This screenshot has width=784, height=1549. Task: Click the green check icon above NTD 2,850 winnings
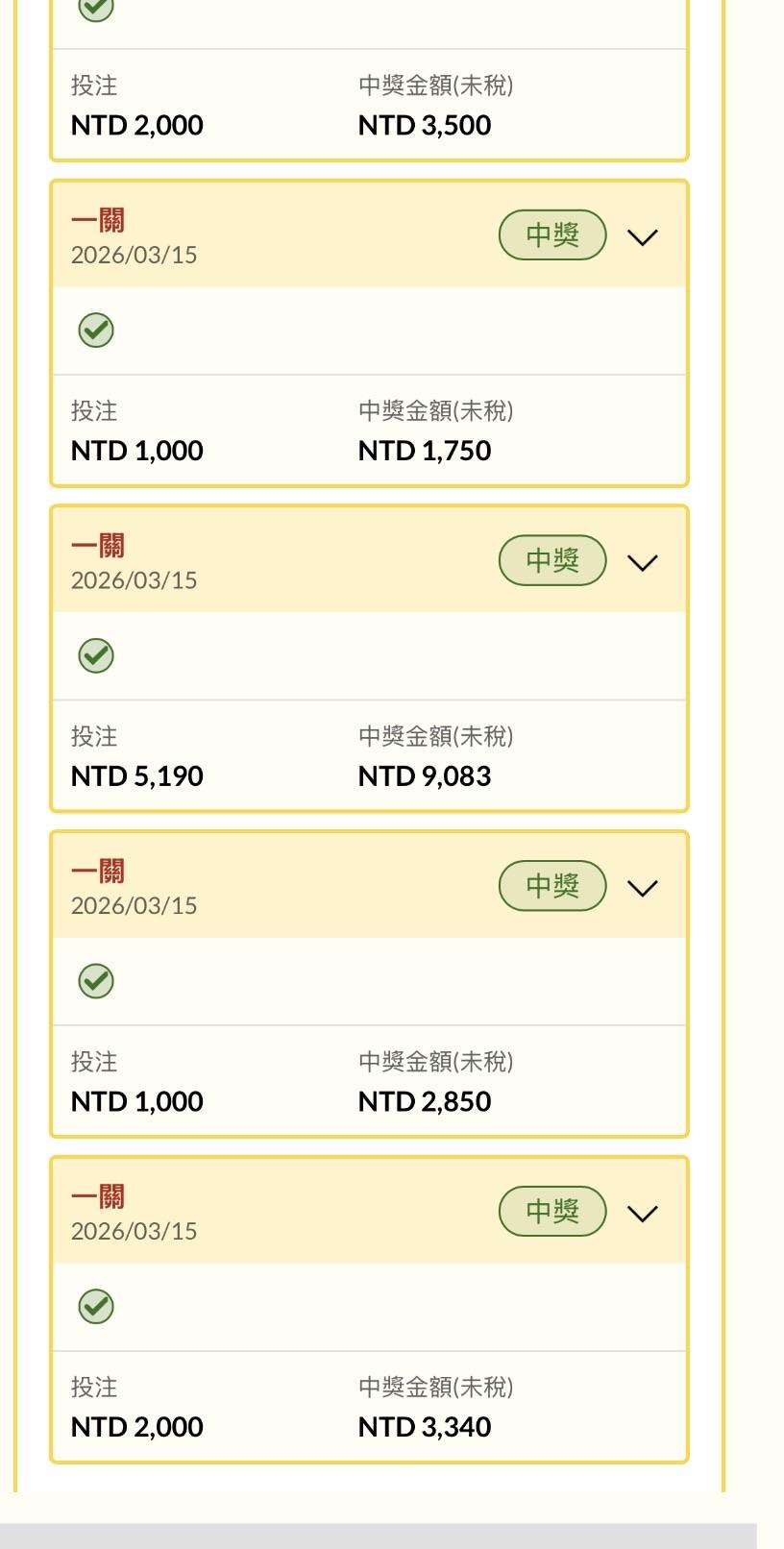[96, 981]
